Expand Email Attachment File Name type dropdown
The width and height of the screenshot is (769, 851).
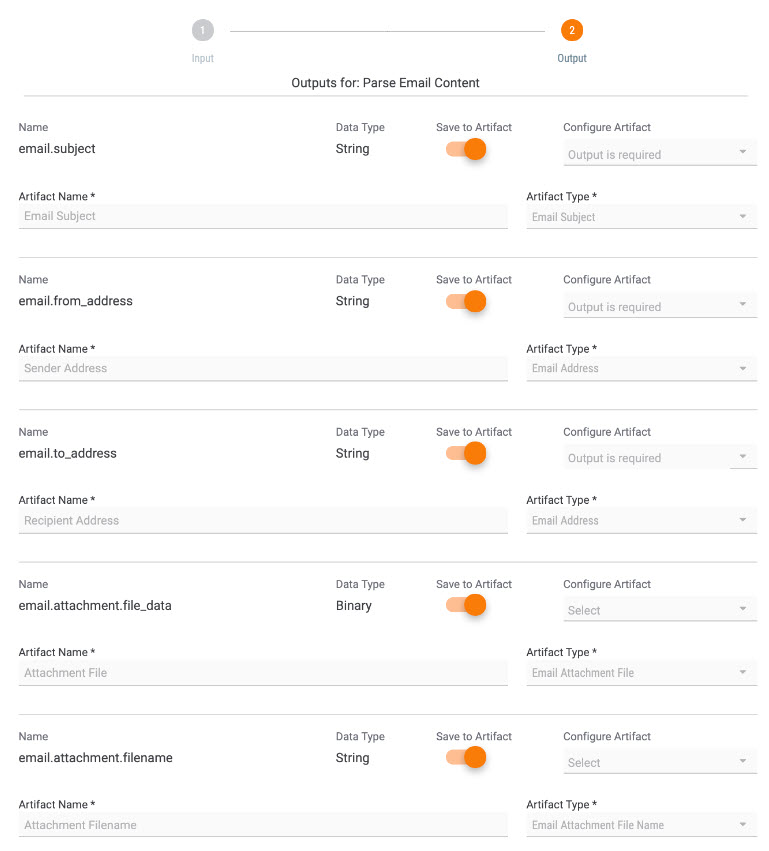[x=641, y=824]
